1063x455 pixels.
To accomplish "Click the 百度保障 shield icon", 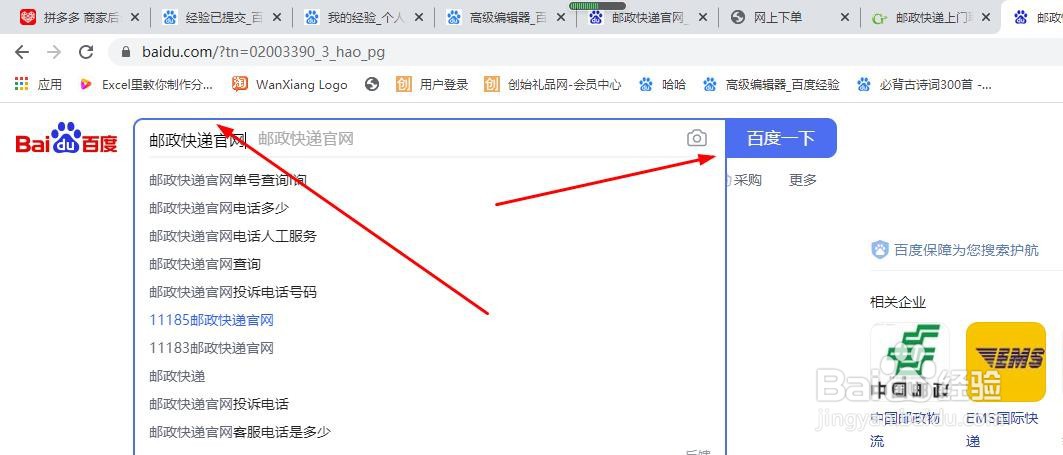I will (x=880, y=250).
